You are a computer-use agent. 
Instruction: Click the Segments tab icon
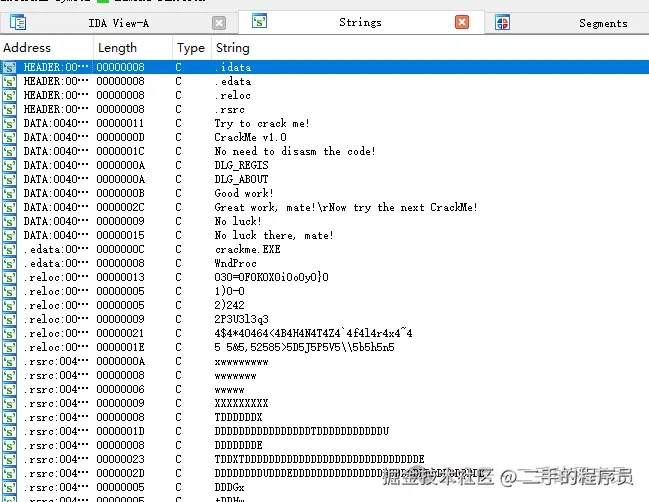point(502,22)
